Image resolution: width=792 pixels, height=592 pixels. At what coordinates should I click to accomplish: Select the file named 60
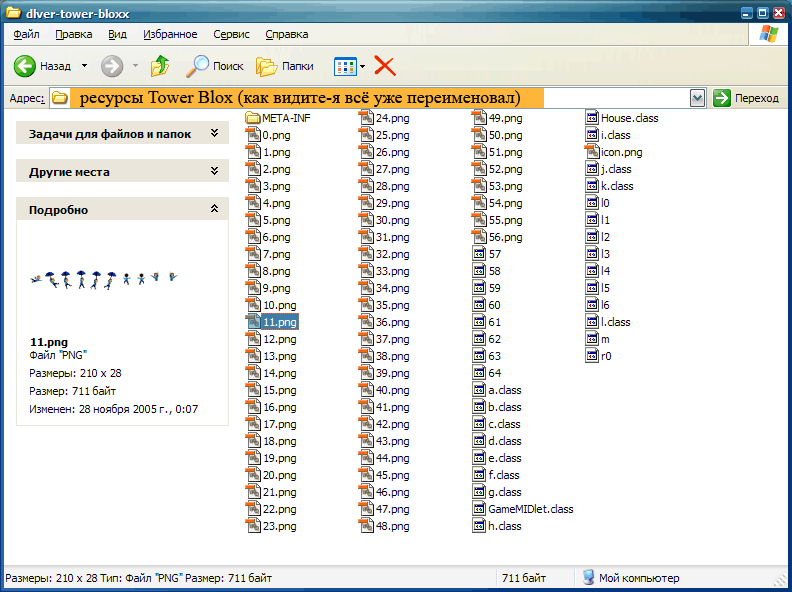[494, 306]
